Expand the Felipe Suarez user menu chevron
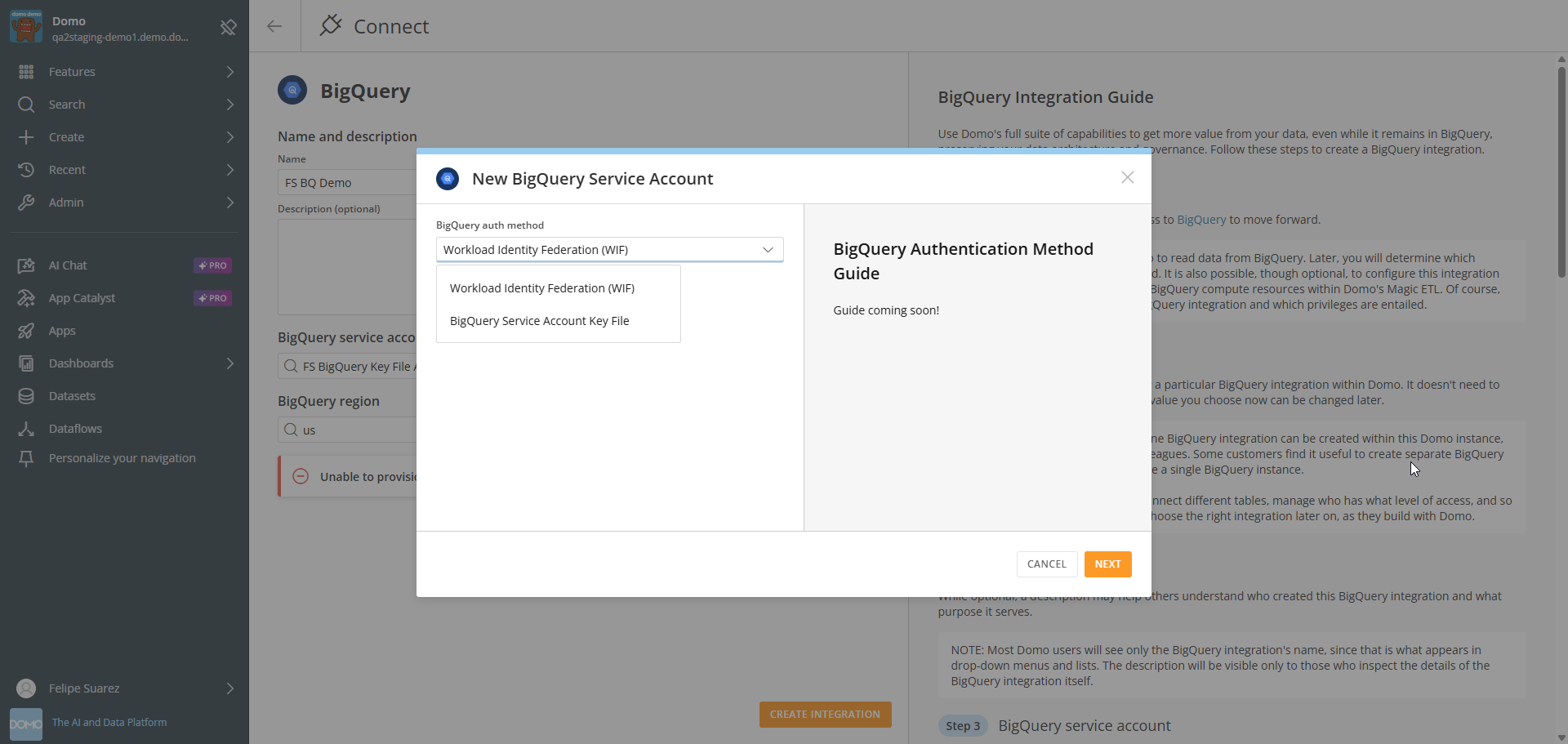1568x744 pixels. coord(230,688)
